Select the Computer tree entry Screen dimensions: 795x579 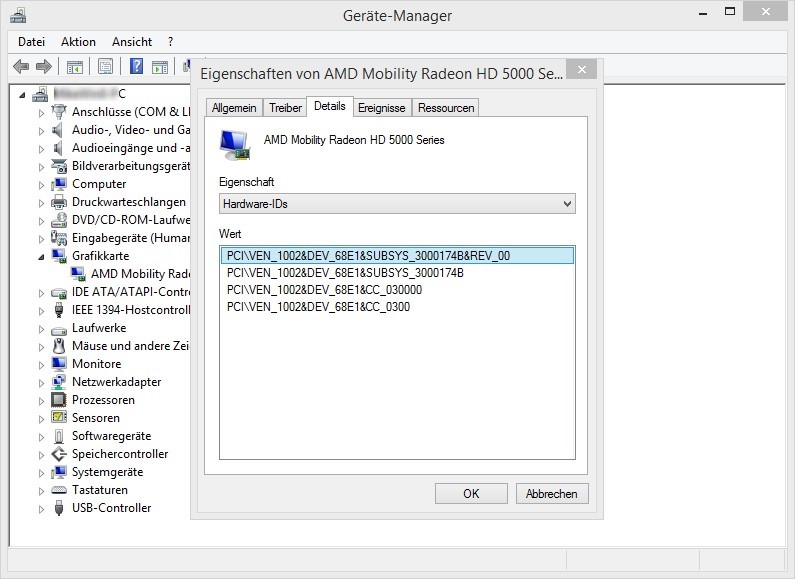coord(99,184)
